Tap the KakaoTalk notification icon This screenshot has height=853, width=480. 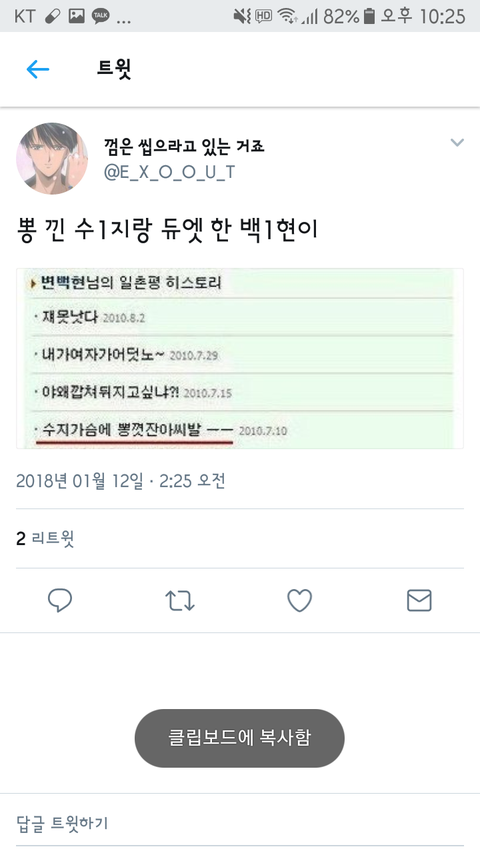click(100, 16)
